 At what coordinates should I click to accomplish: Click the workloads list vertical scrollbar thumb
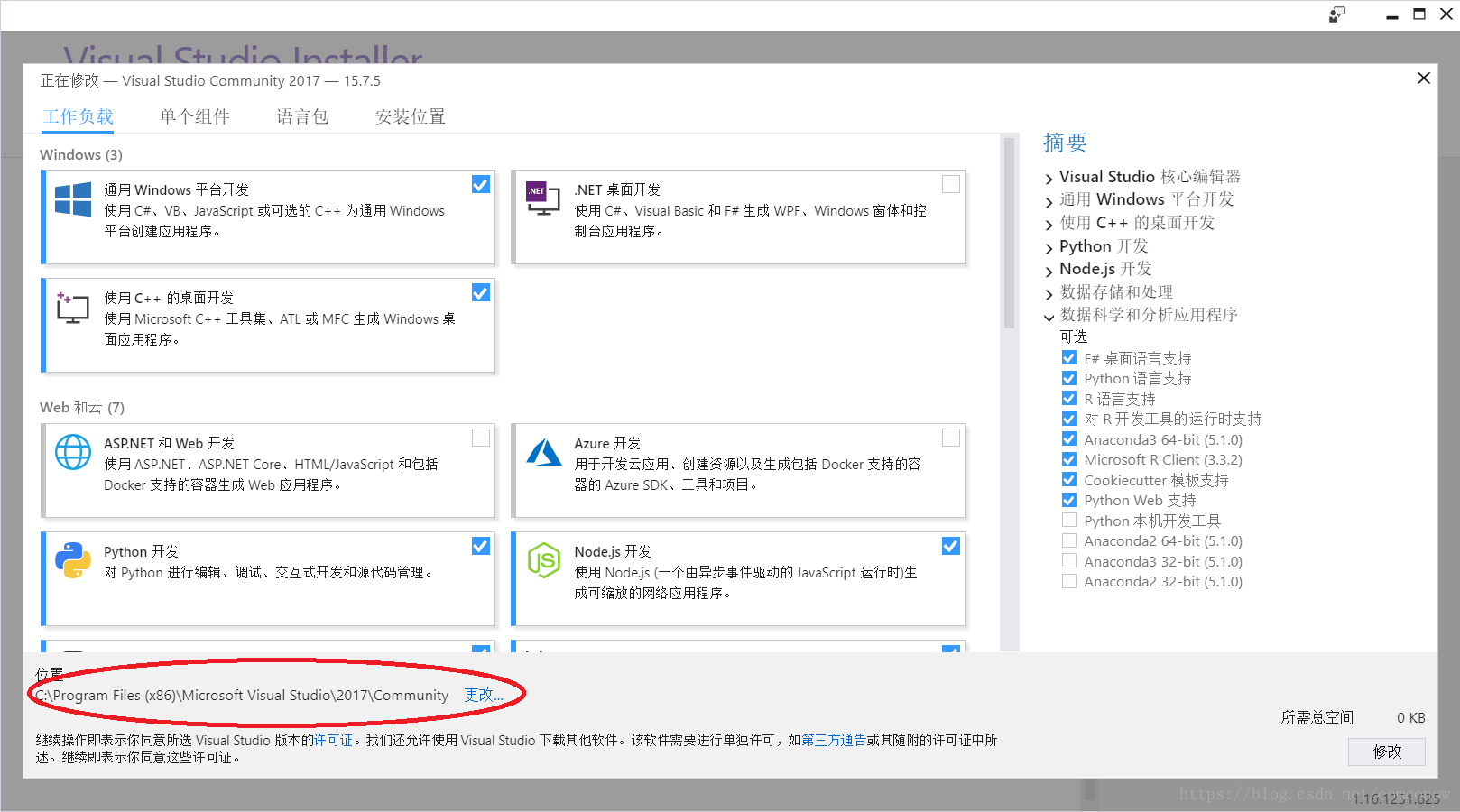pos(1010,235)
